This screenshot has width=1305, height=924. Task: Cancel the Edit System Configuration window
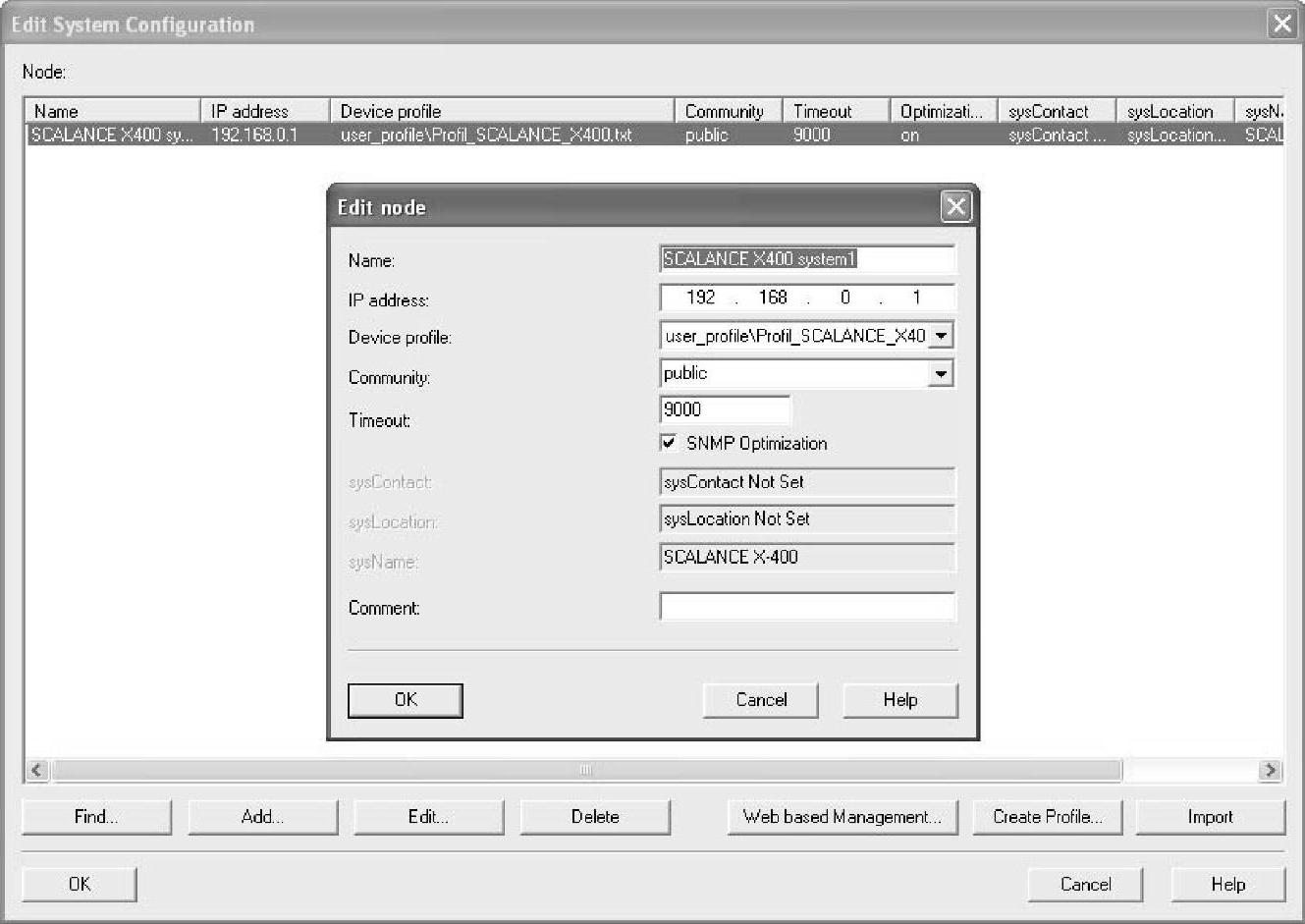(x=1085, y=885)
